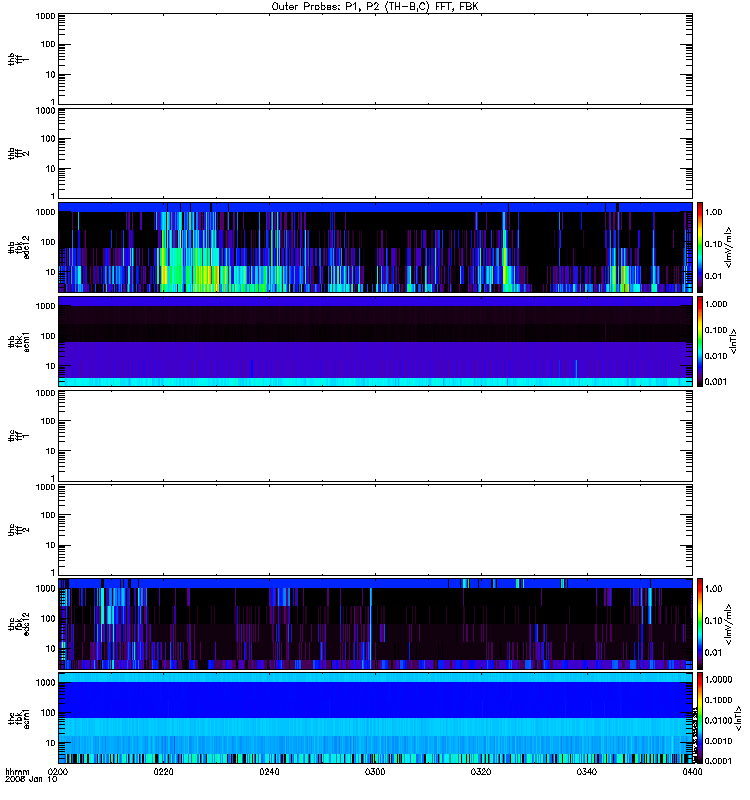Click the '1' y-axis tick of first thc fff panel
The image size is (750, 800).
(x=53, y=478)
